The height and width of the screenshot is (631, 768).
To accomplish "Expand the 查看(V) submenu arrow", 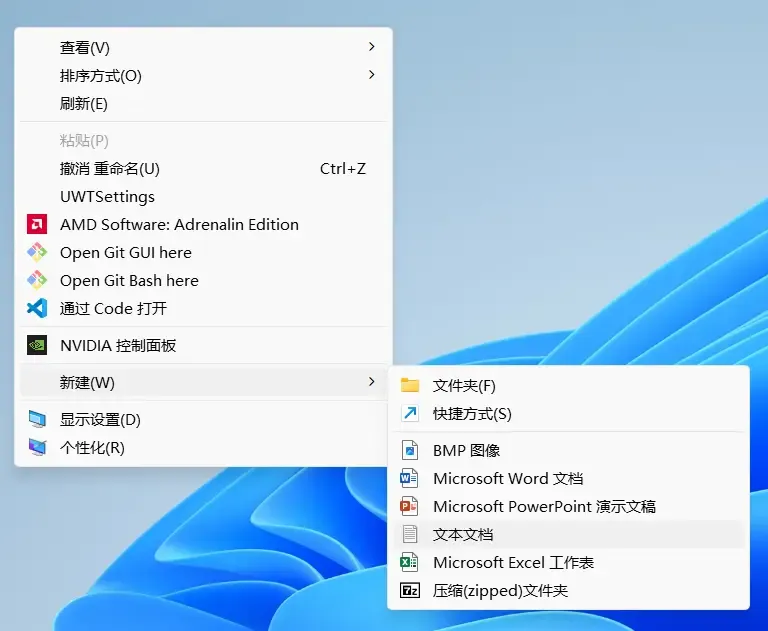I will pos(372,47).
